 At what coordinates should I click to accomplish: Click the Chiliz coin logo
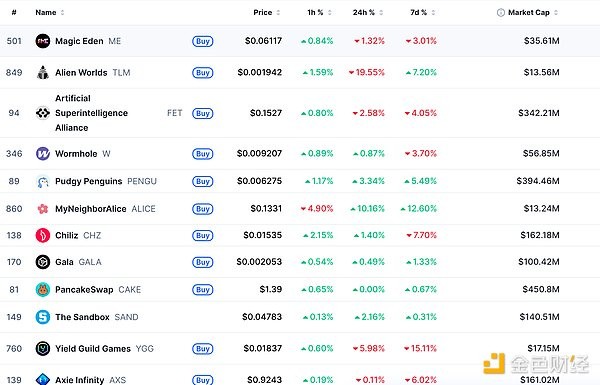click(43, 235)
